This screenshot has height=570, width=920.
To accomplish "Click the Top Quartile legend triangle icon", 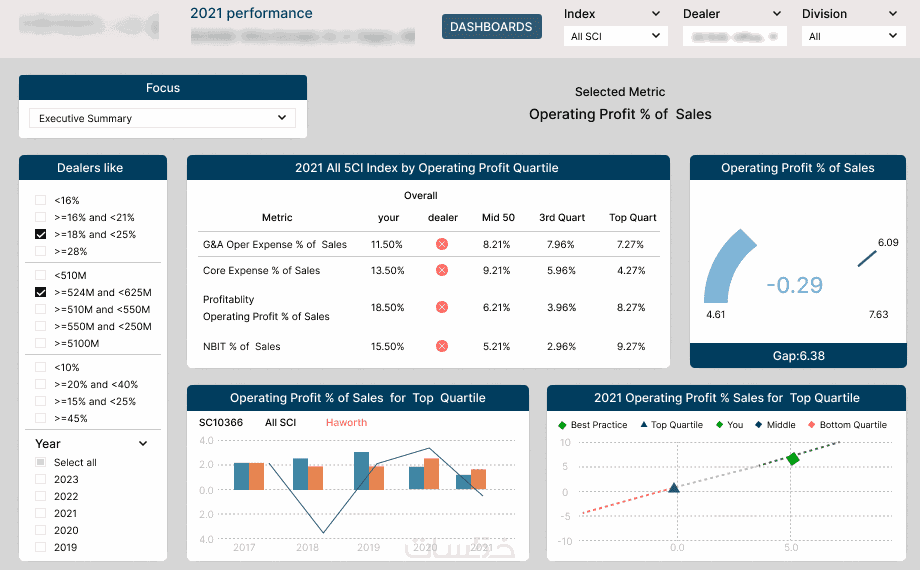I will point(644,424).
